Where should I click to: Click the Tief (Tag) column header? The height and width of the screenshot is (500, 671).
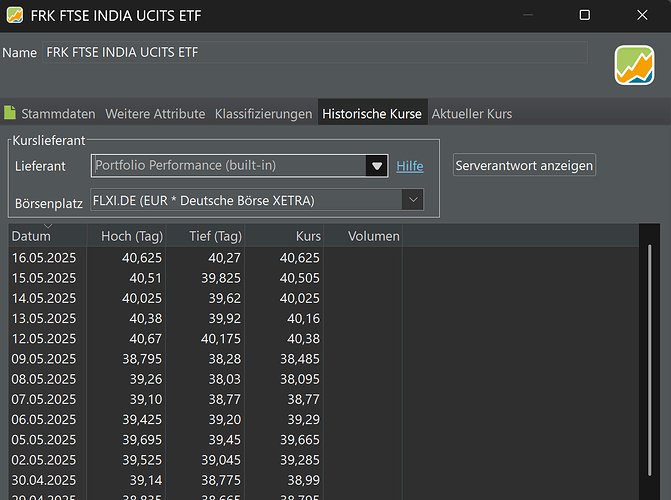tap(205, 236)
